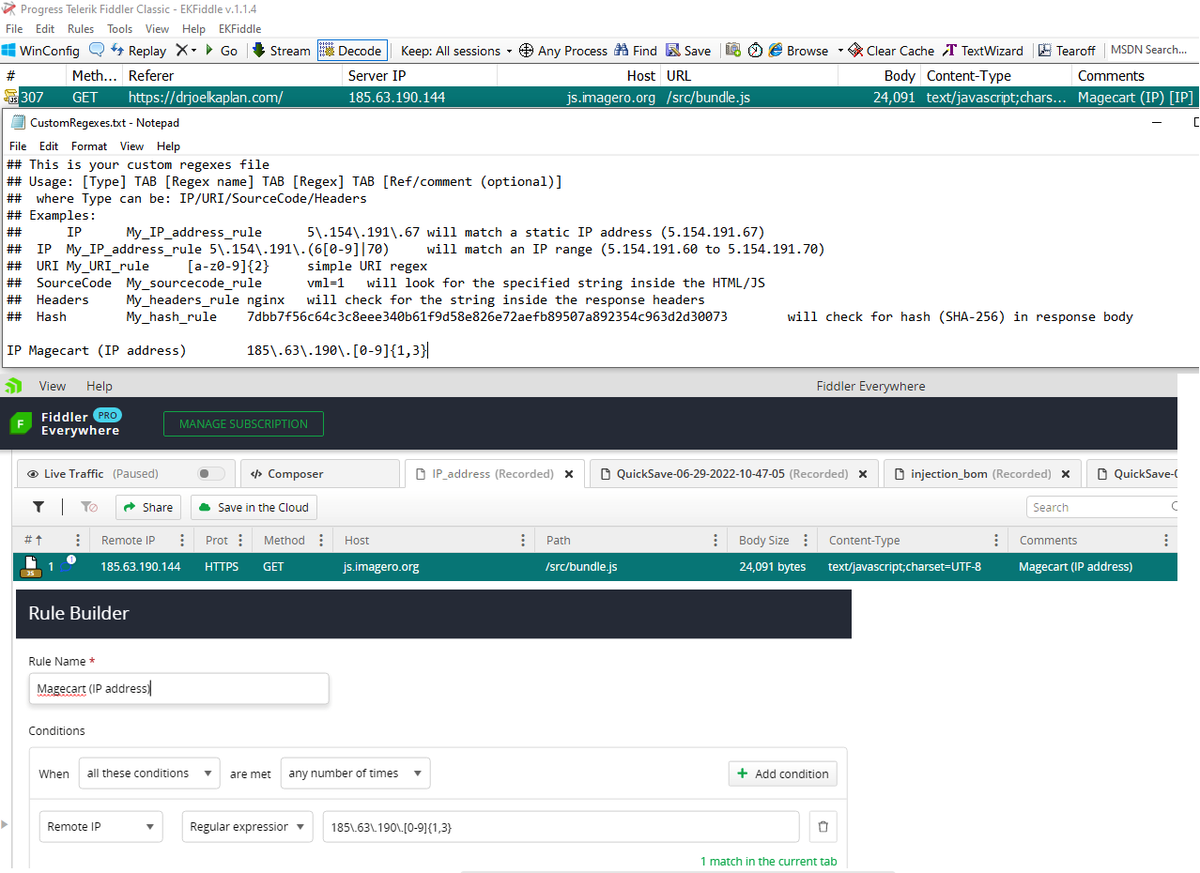Click the comment bubble icon in Fiddler Classic toolbar

[97, 50]
